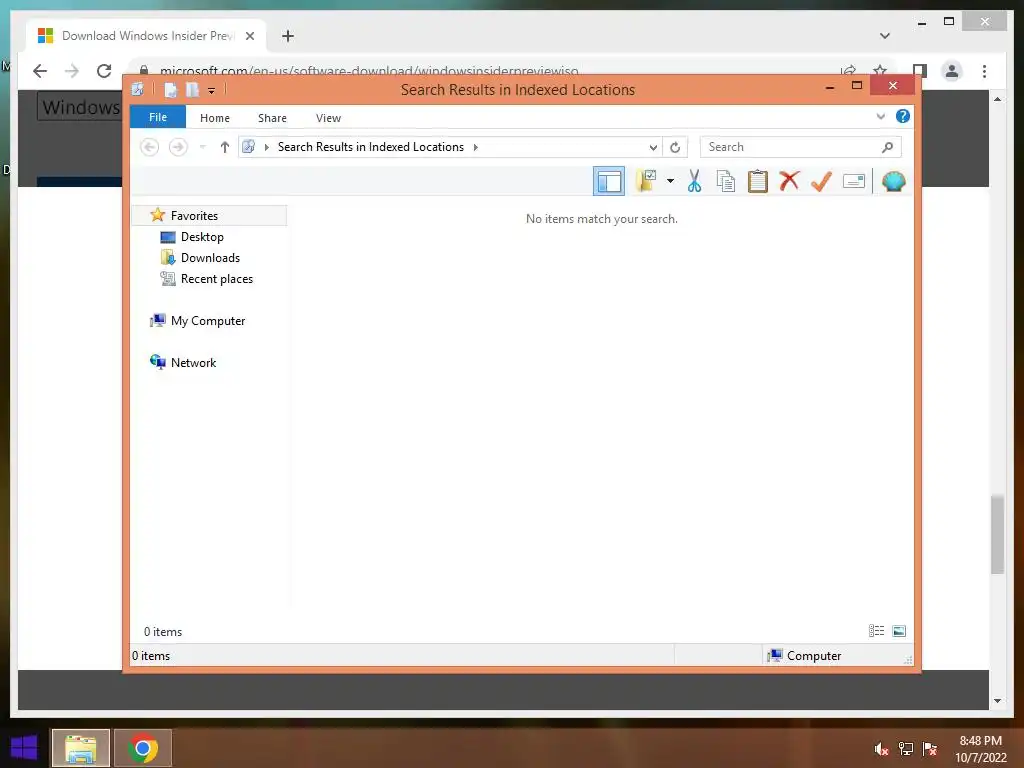Screen dimensions: 1024x768
Task: Click Chrome back arrow button
Action: [40, 71]
